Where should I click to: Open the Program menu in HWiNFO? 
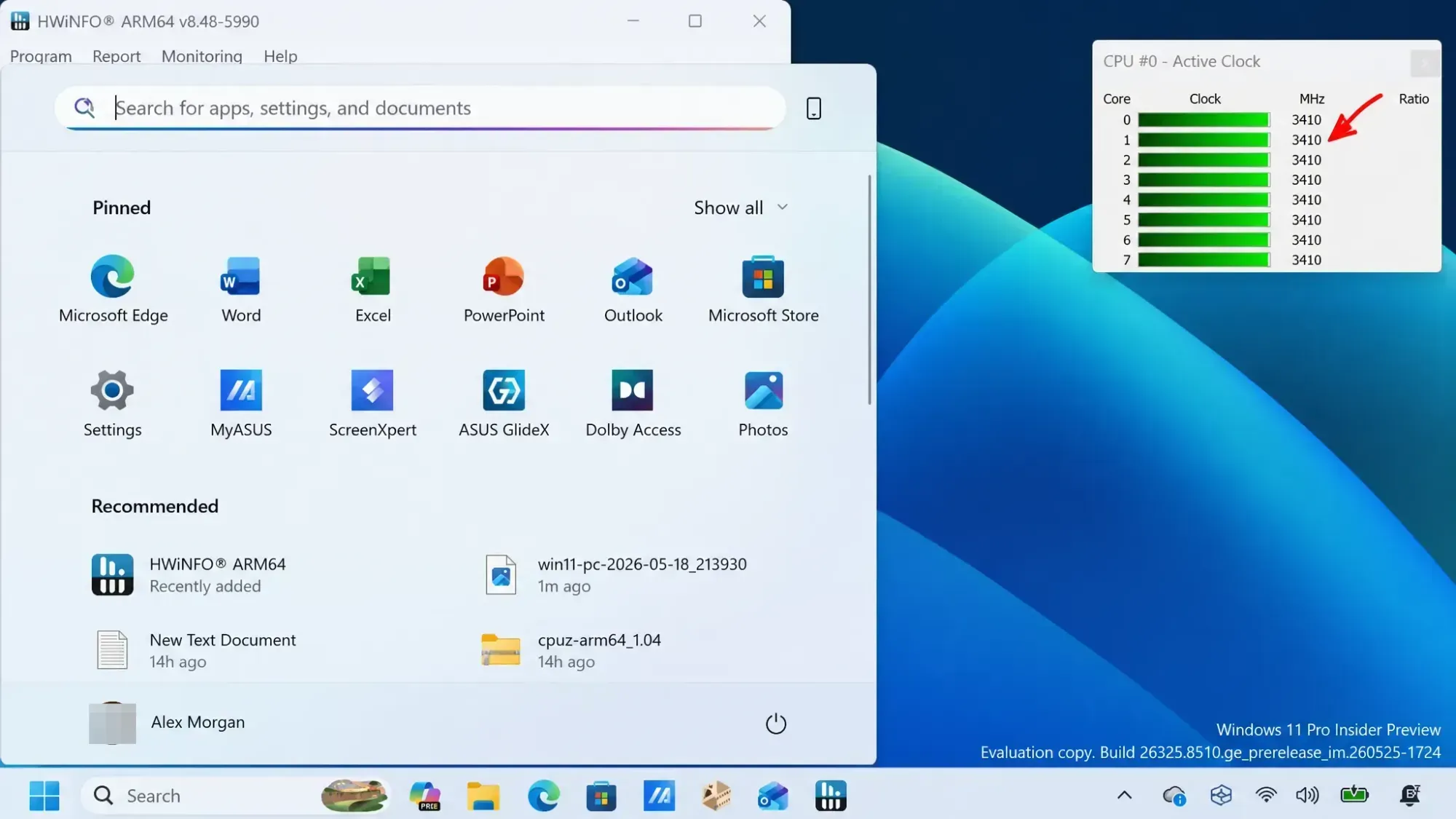(41, 56)
